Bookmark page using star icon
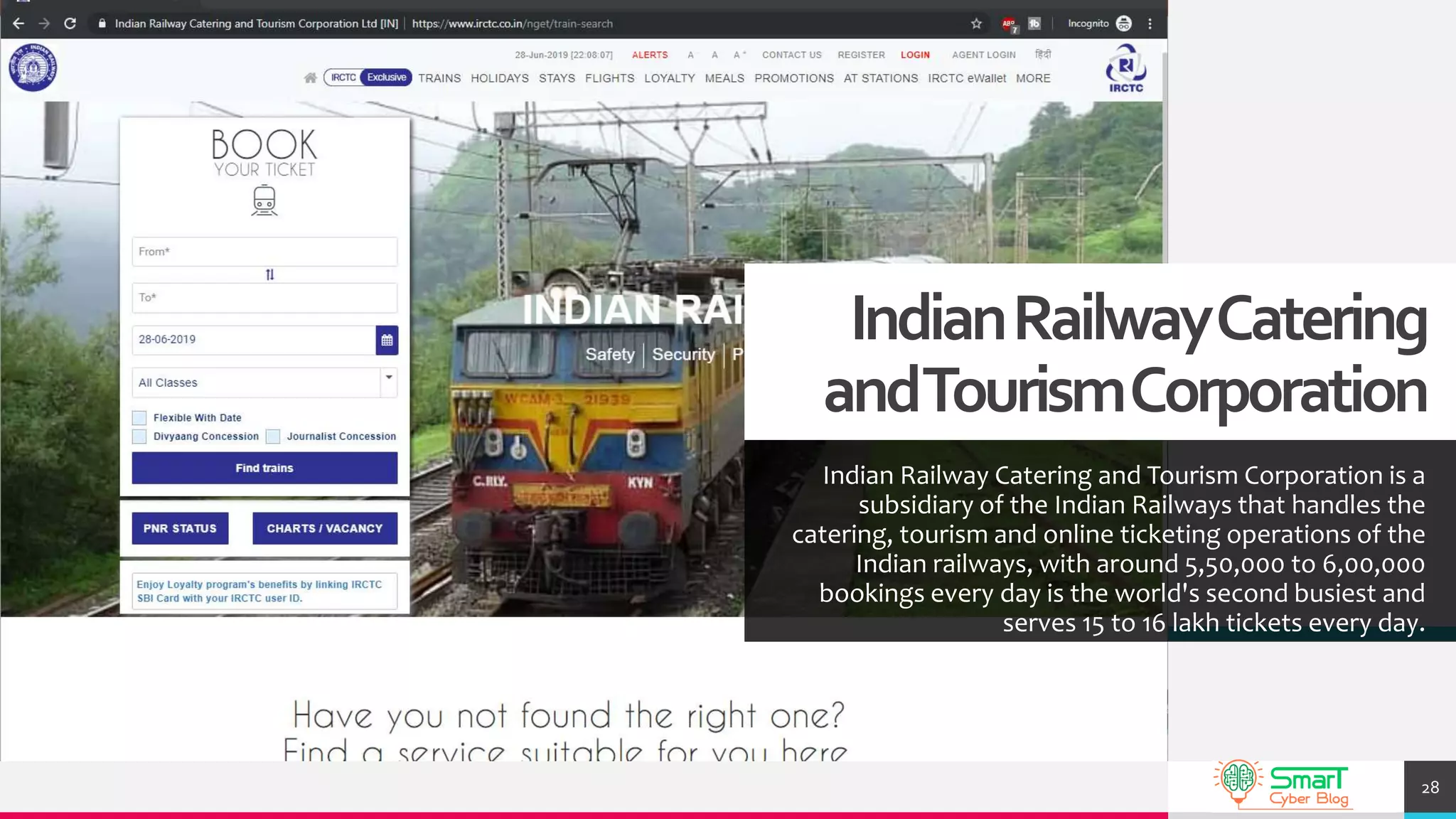 coord(976,23)
